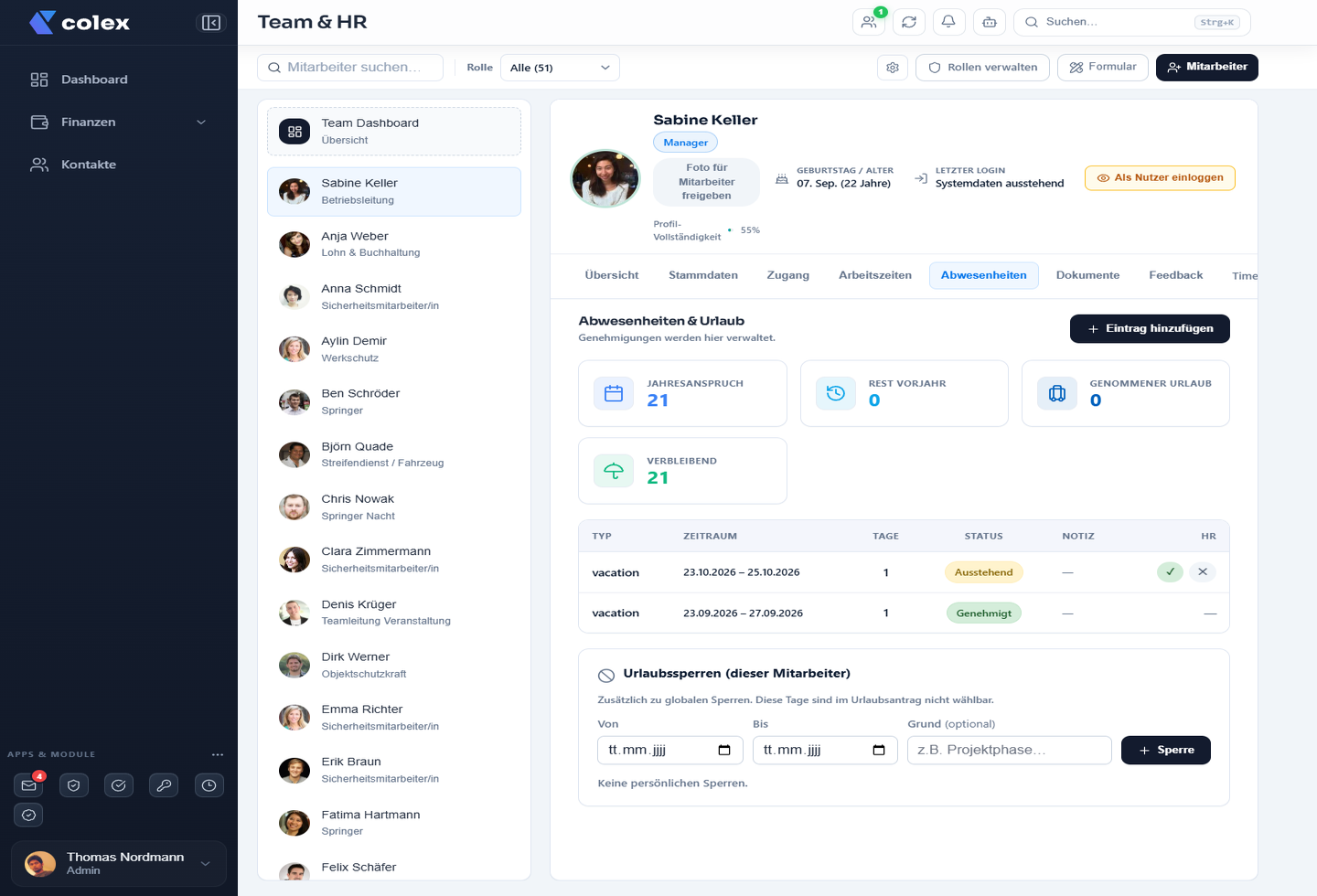Open the clock app module icon
The image size is (1317, 896).
coord(209,785)
